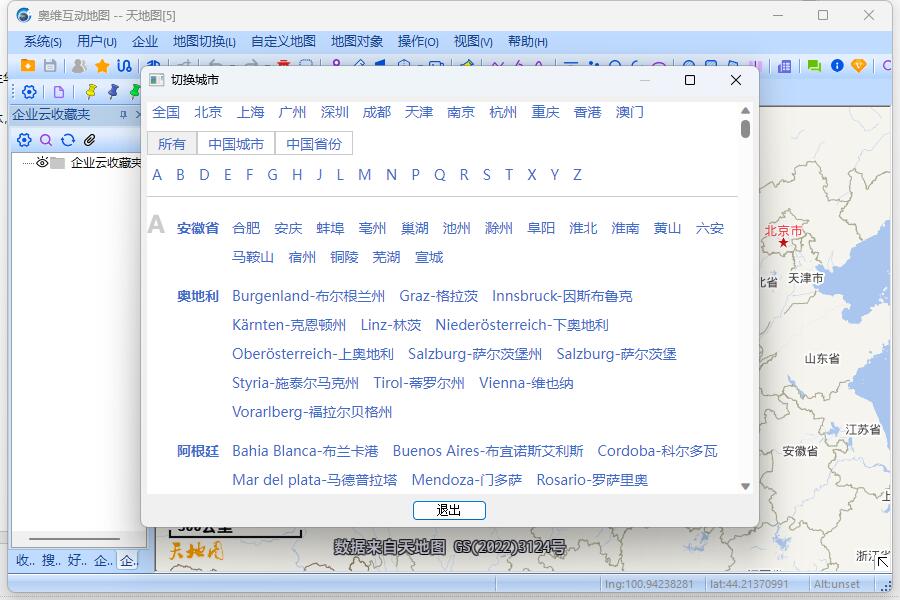Screen dimensions: 900x600
Task: Pin the 企业云收藏夹 panel
Action: tap(124, 114)
